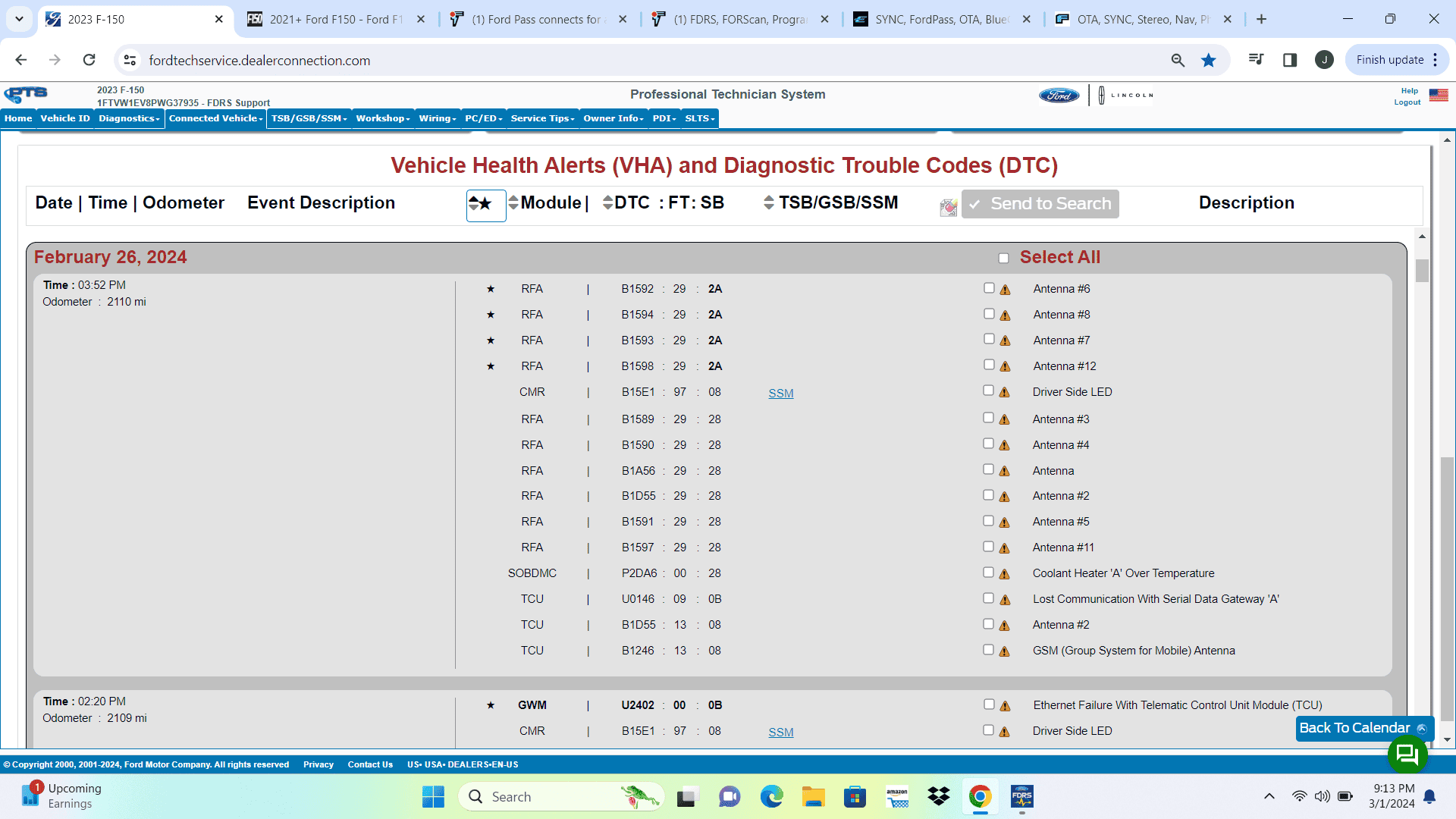Expand the Diagnostics dropdown menu
The image size is (1456, 819).
[129, 118]
